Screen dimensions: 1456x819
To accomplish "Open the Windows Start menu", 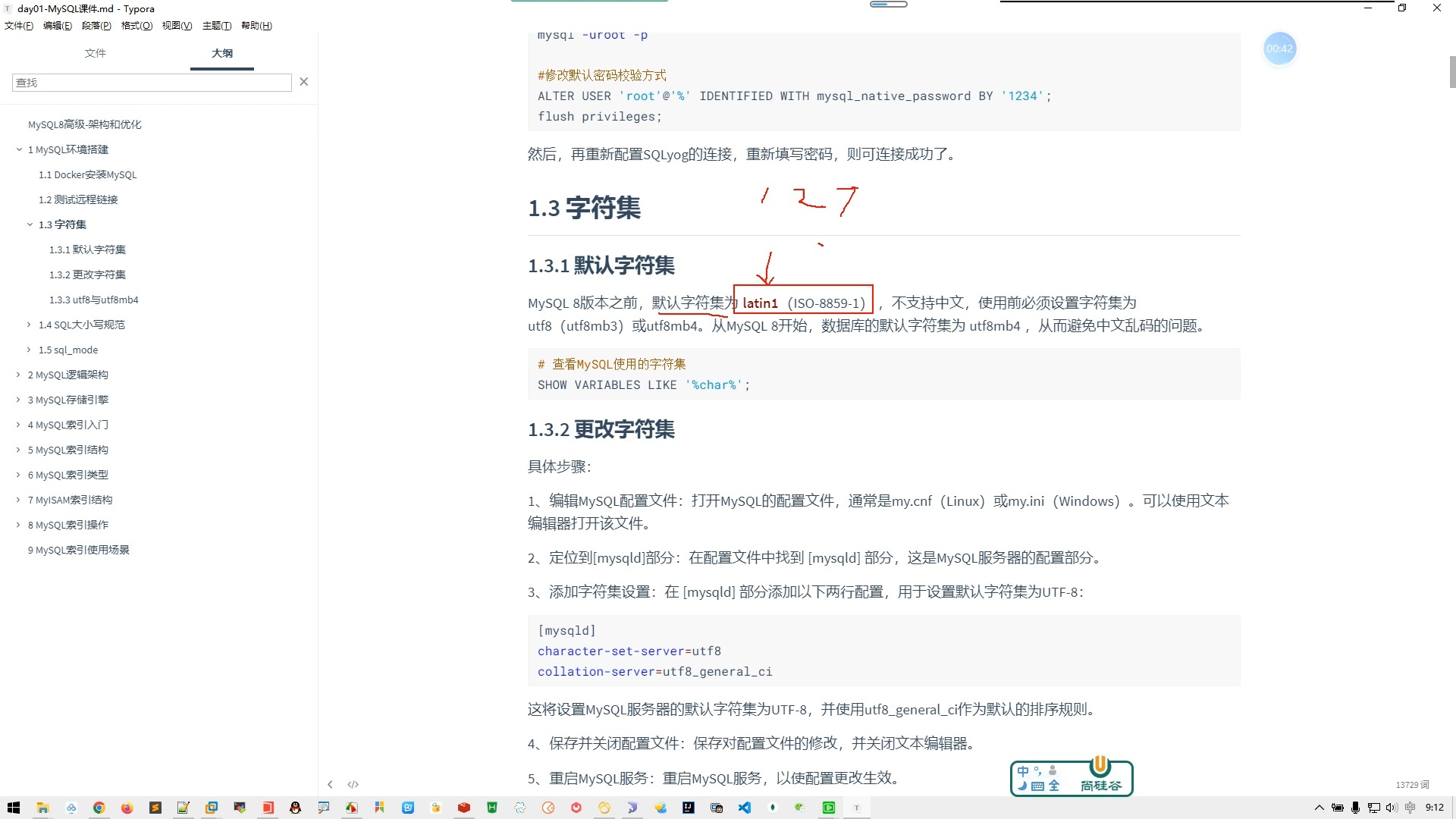I will [x=14, y=808].
